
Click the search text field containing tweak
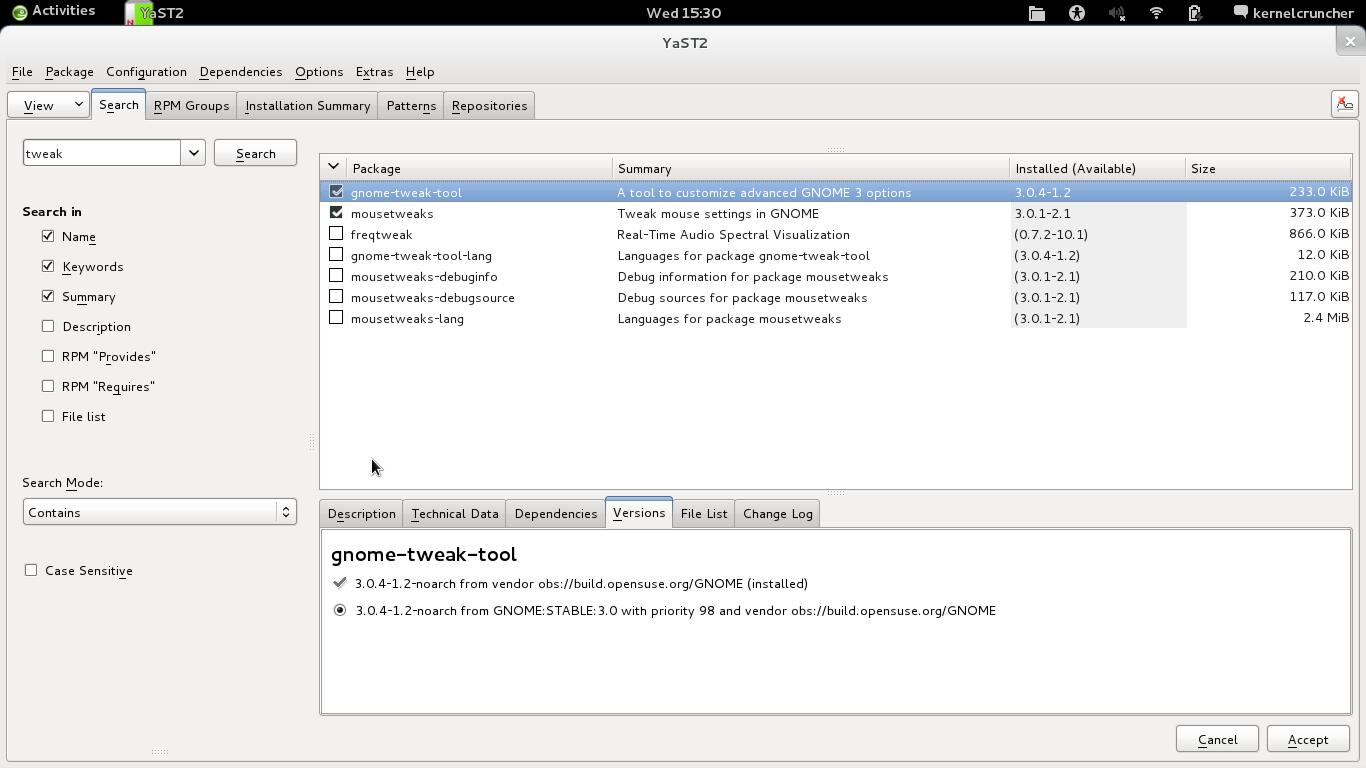[102, 153]
